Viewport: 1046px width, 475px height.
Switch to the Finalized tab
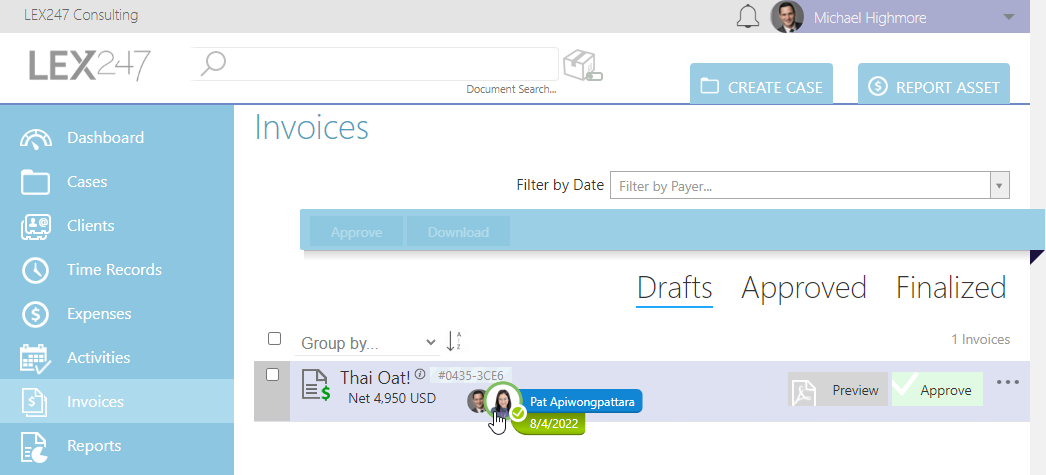click(x=951, y=288)
